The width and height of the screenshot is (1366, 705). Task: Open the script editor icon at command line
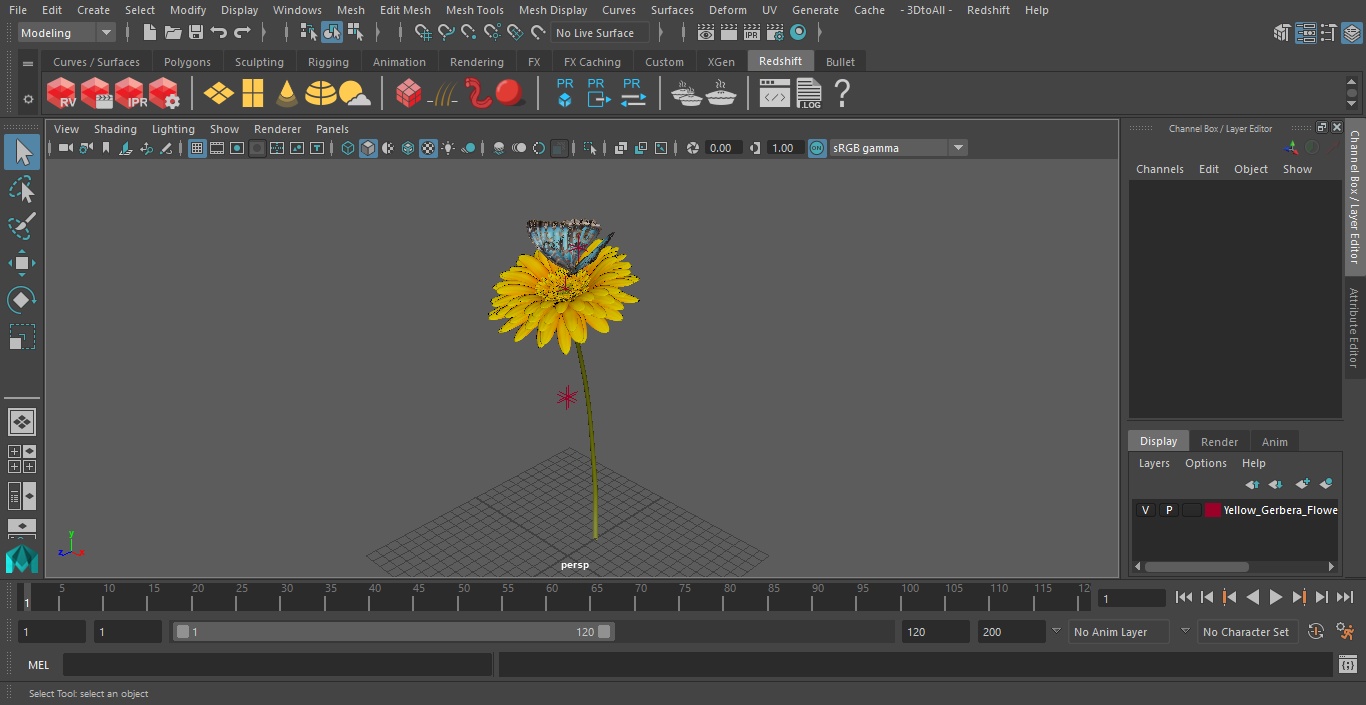1347,664
